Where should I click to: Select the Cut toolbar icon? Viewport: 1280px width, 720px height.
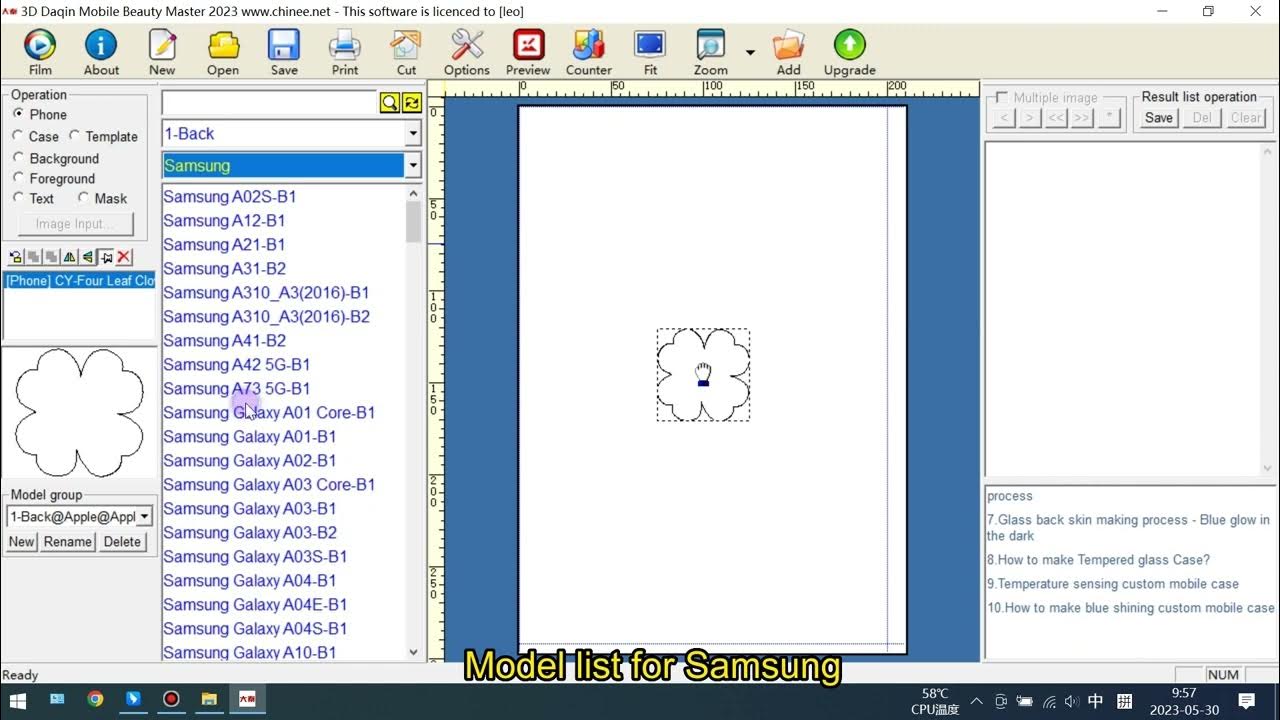406,45
